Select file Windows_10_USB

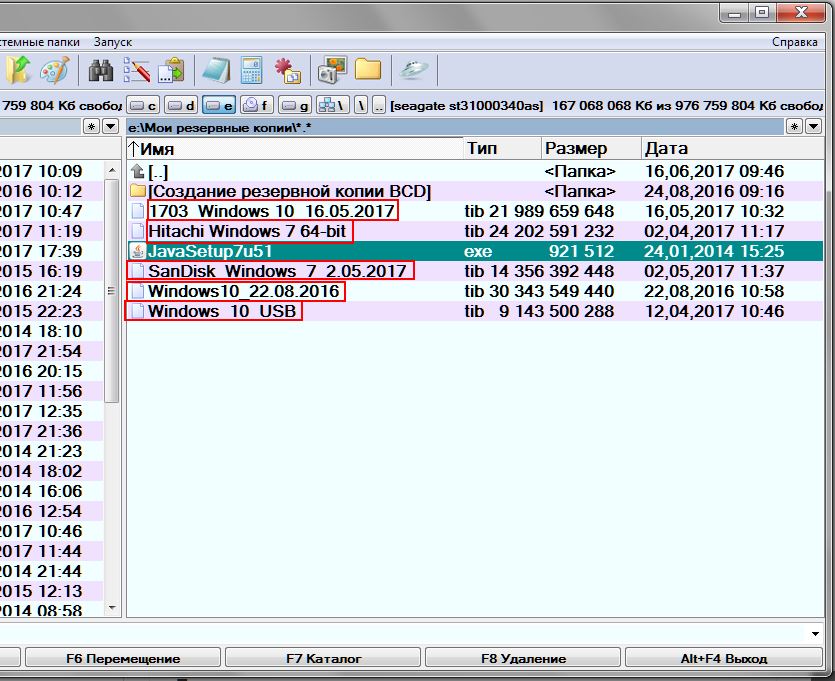click(474, 311)
